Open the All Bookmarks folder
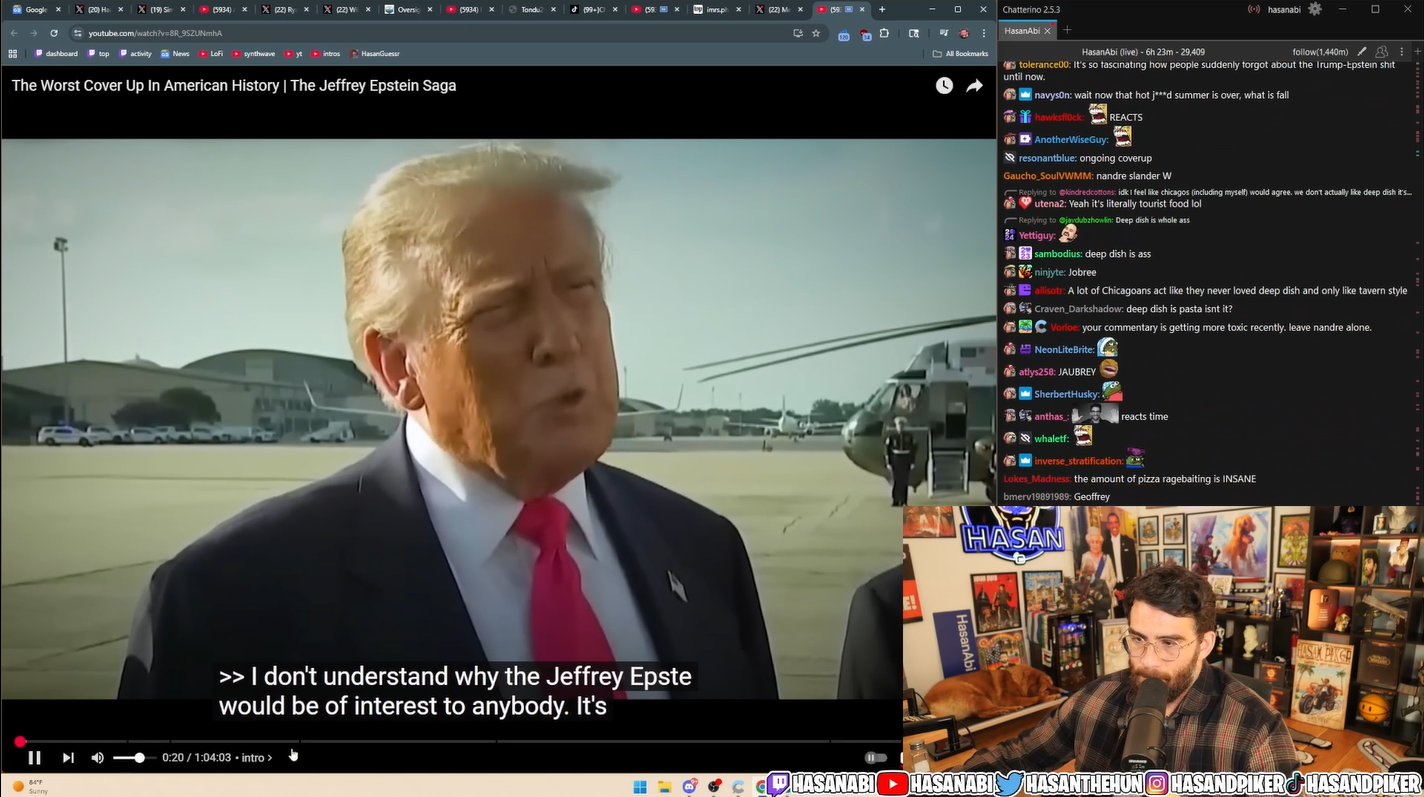The image size is (1424, 797). click(960, 54)
